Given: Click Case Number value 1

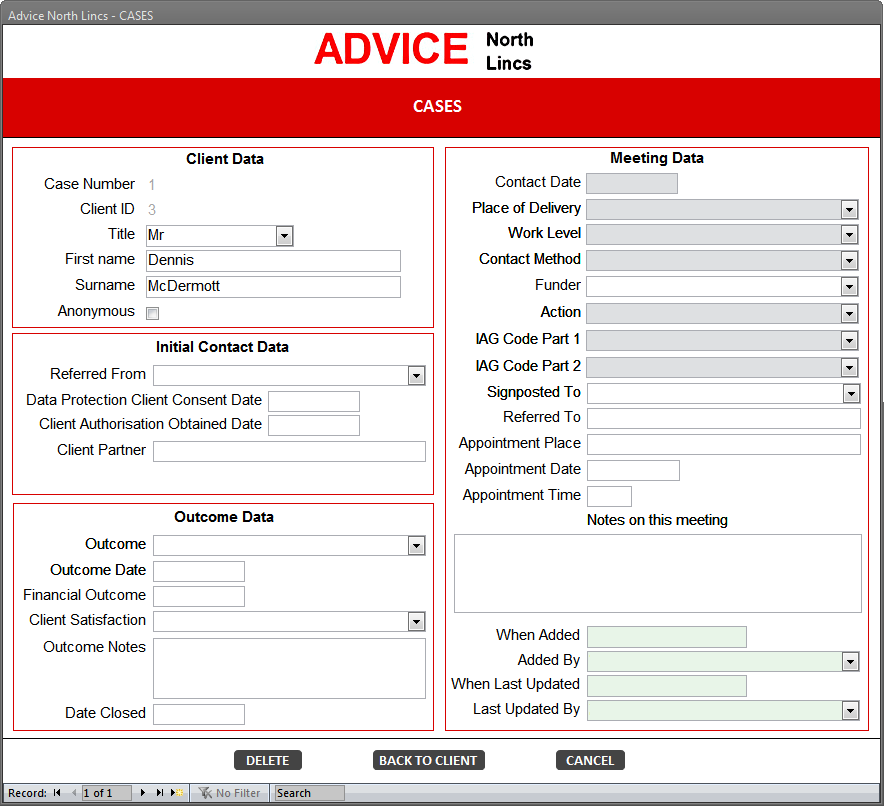Looking at the screenshot, I should [x=152, y=185].
